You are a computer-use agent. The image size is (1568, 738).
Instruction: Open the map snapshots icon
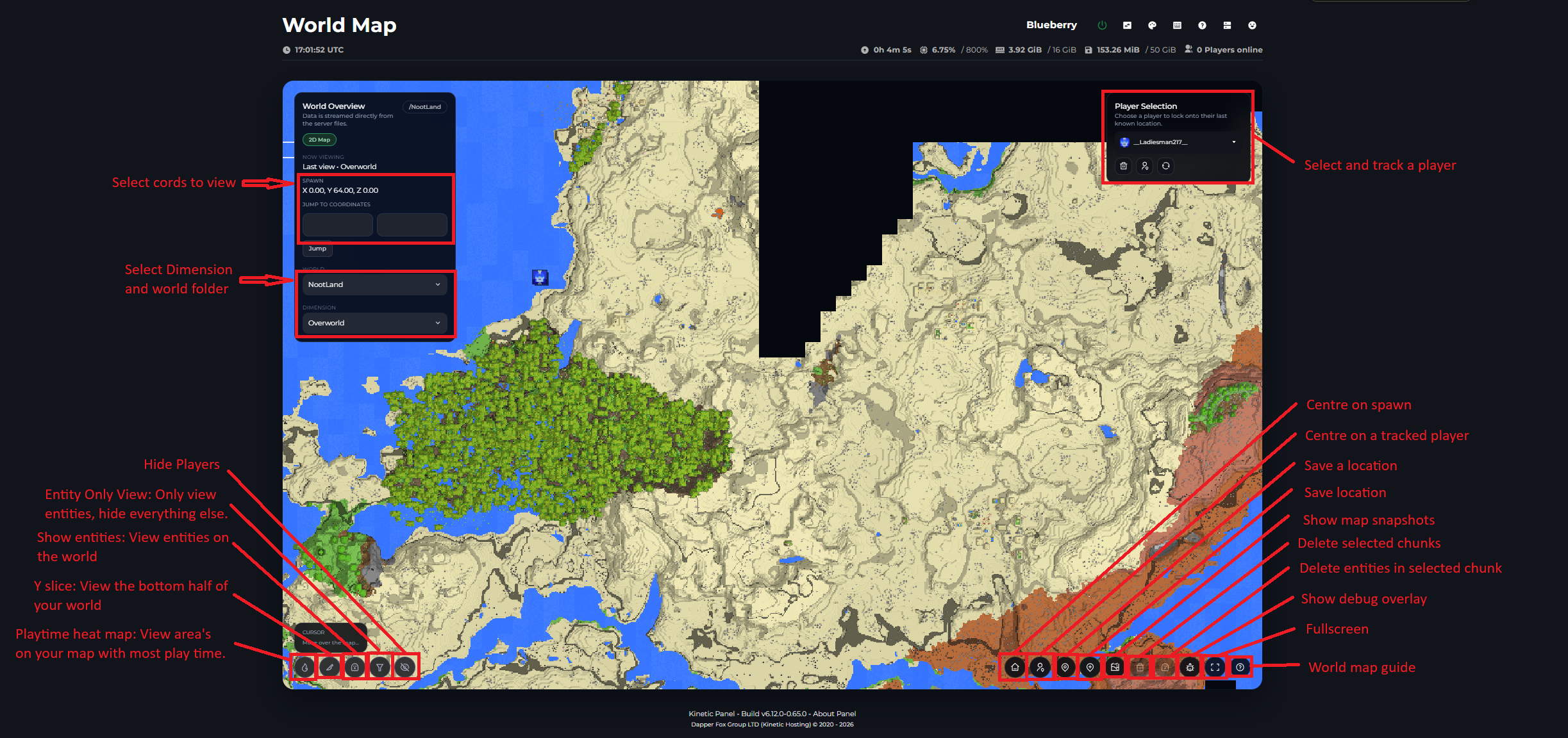pos(1115,667)
